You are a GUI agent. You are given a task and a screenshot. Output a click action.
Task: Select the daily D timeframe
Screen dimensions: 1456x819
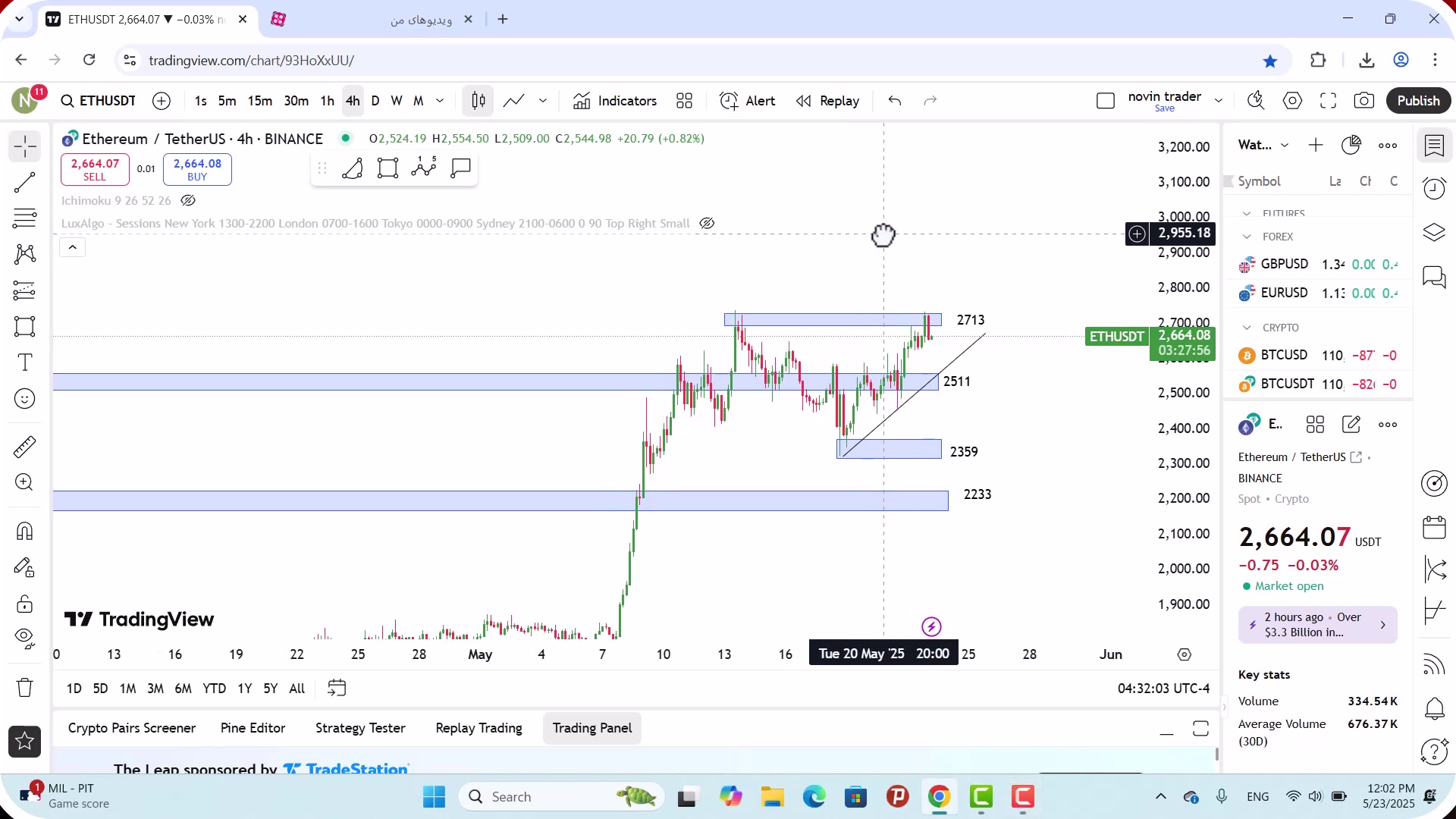pyautogui.click(x=375, y=101)
